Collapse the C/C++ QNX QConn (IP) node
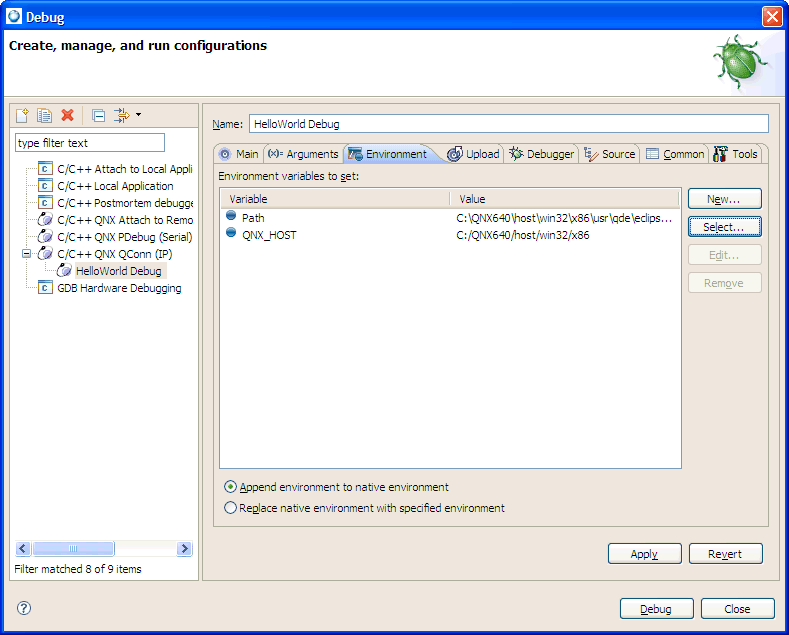 [27, 254]
